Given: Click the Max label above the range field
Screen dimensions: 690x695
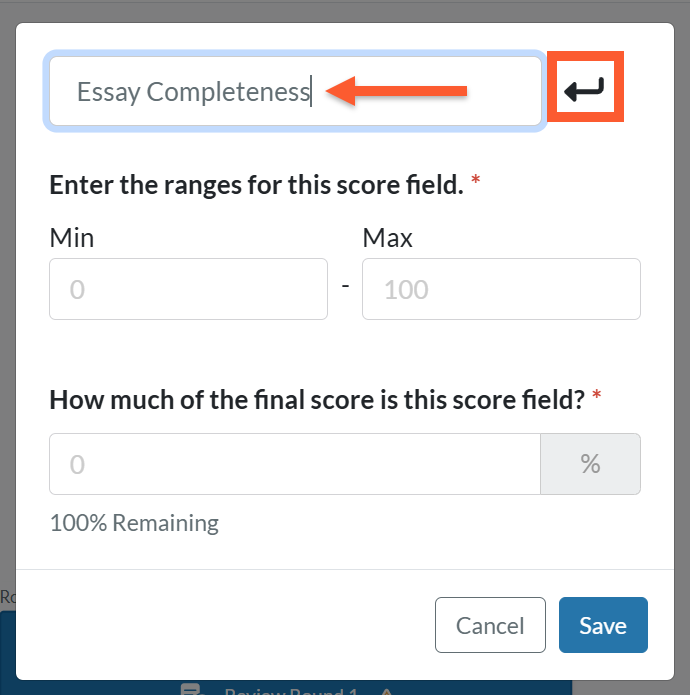Looking at the screenshot, I should [x=387, y=238].
